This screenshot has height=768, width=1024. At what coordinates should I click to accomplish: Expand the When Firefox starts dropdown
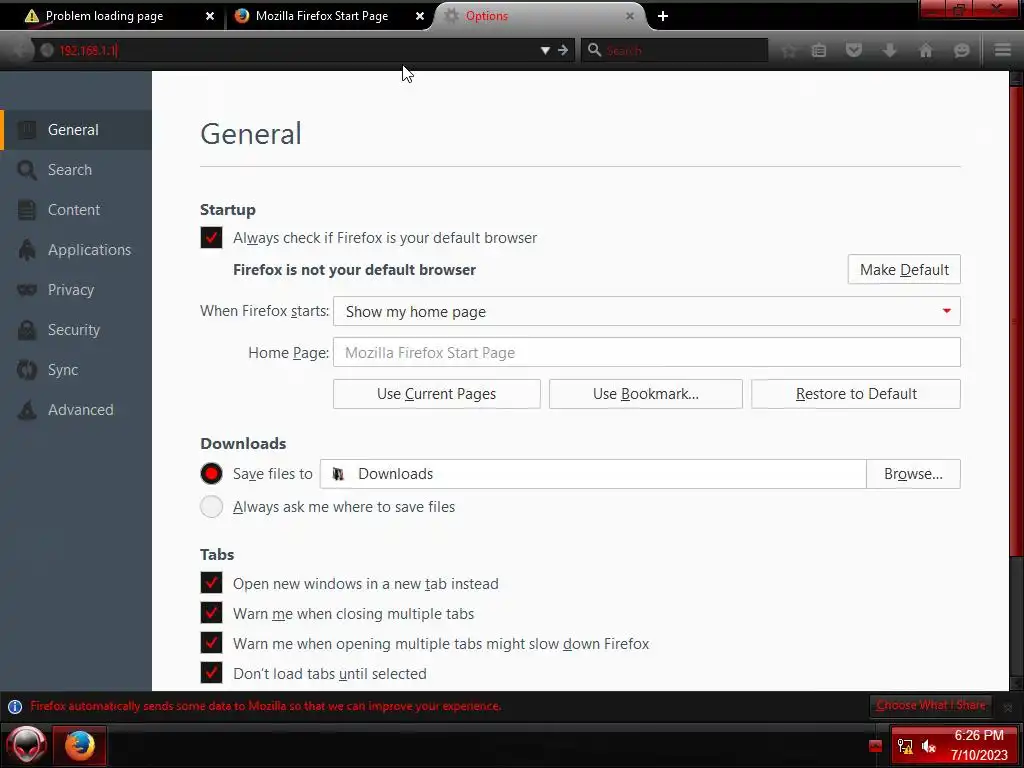coord(647,312)
